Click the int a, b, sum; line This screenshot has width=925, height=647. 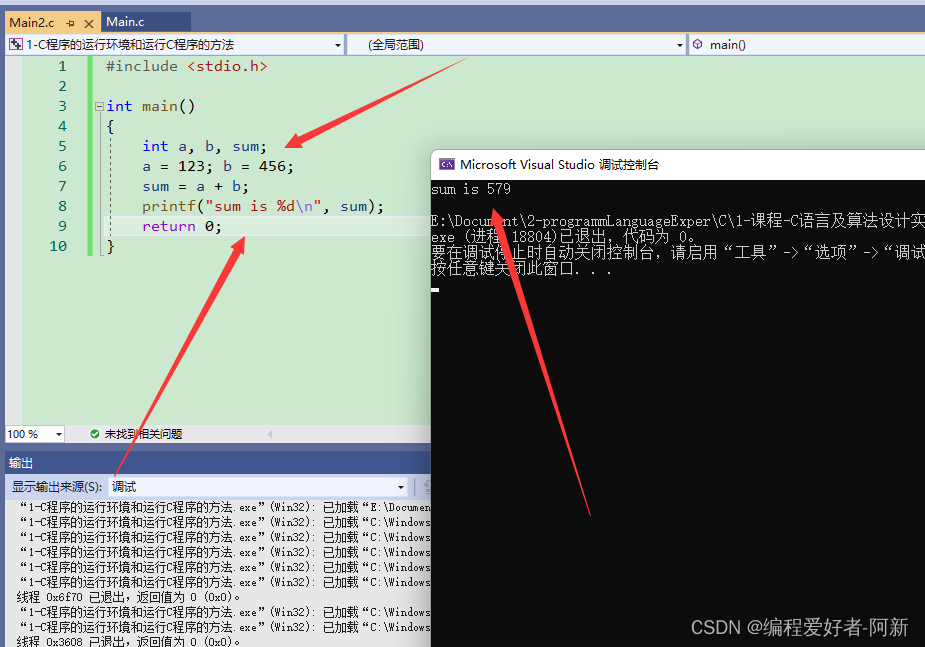coord(204,146)
